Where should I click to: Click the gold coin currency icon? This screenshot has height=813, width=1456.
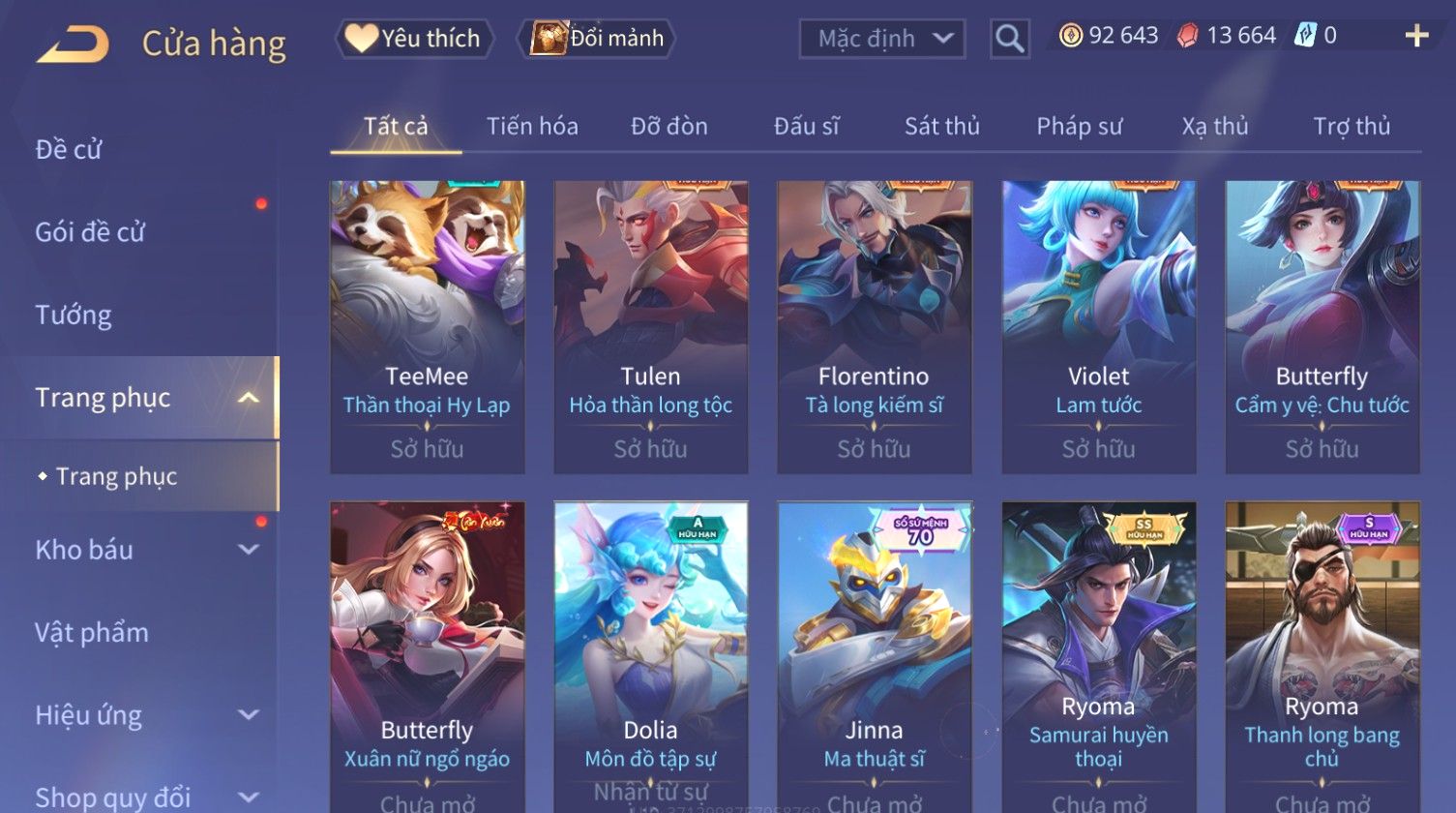1070,36
